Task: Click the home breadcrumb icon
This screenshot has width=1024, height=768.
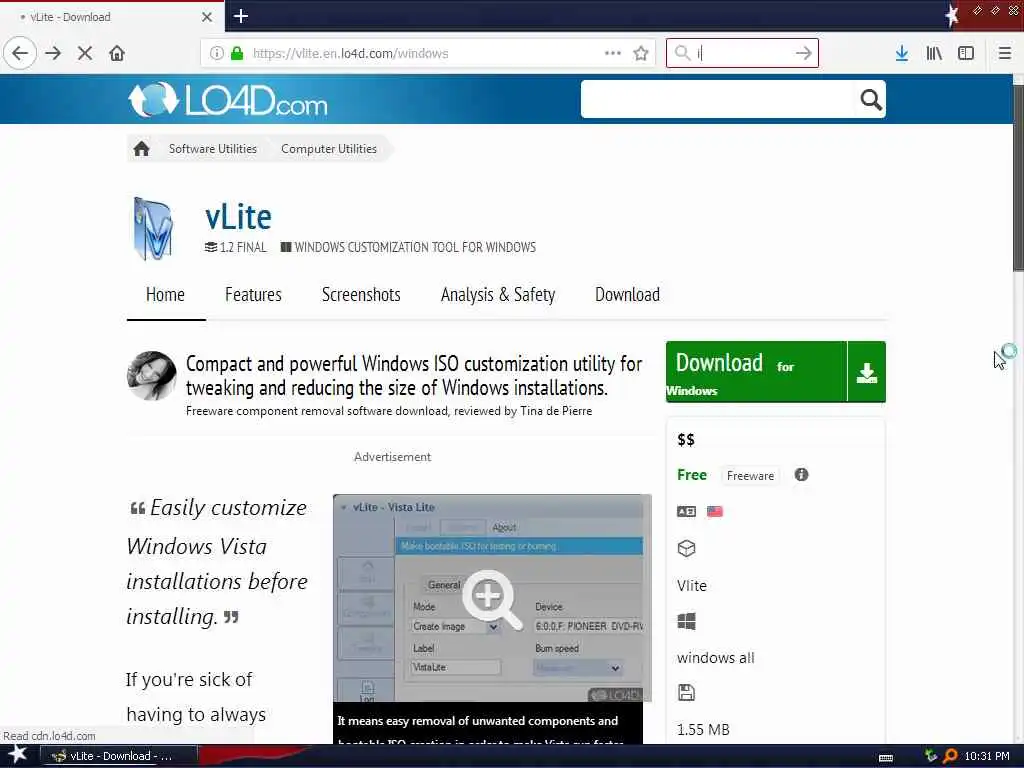Action: pyautogui.click(x=142, y=149)
